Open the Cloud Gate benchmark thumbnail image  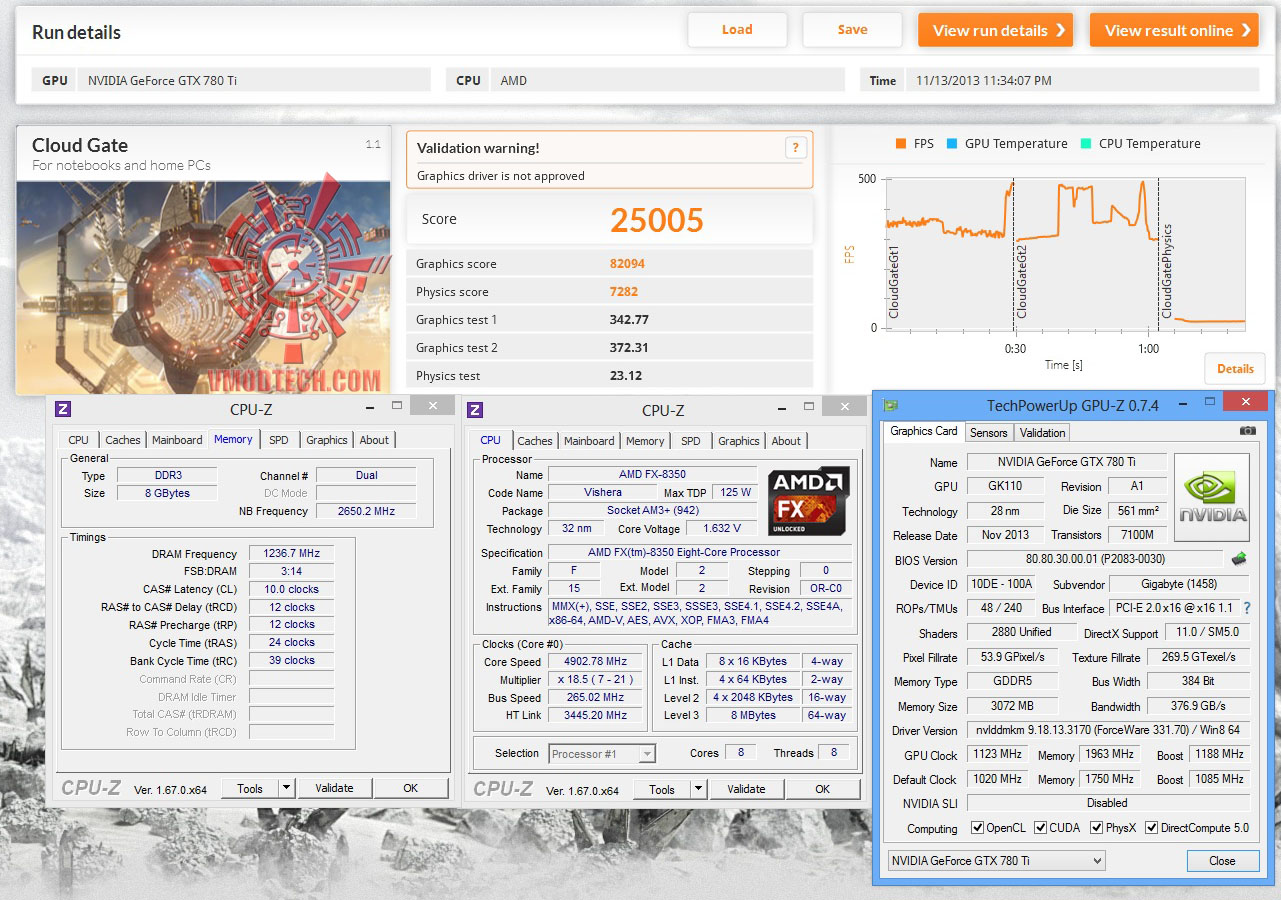[204, 287]
